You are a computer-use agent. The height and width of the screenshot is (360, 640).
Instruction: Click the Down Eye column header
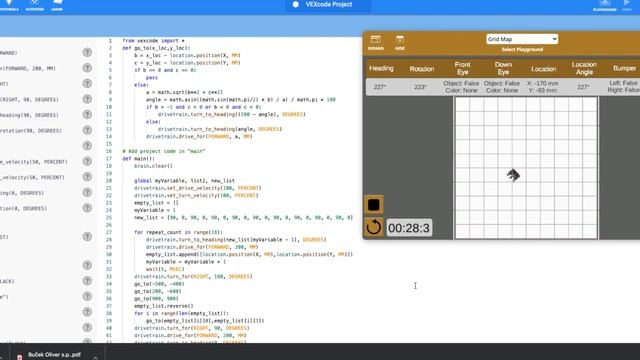click(503, 68)
